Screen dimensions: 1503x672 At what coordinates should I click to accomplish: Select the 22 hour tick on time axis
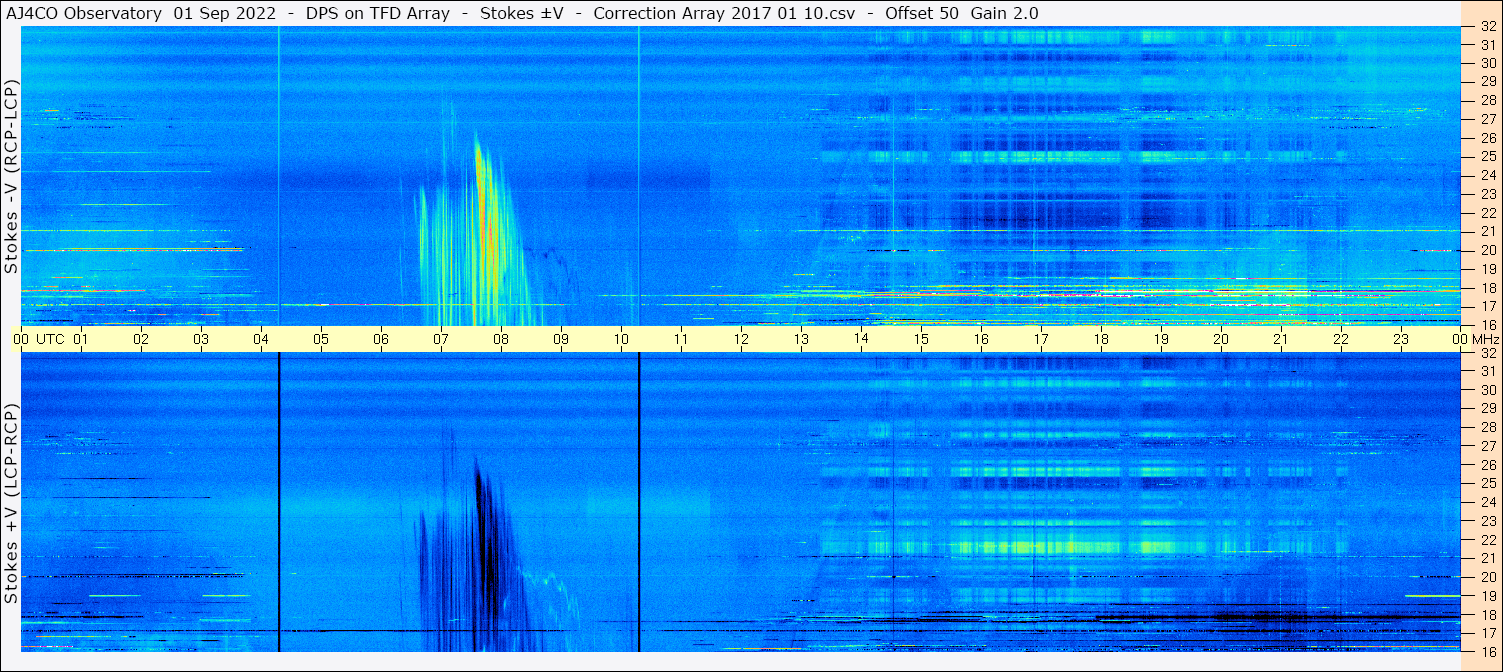tap(1341, 339)
